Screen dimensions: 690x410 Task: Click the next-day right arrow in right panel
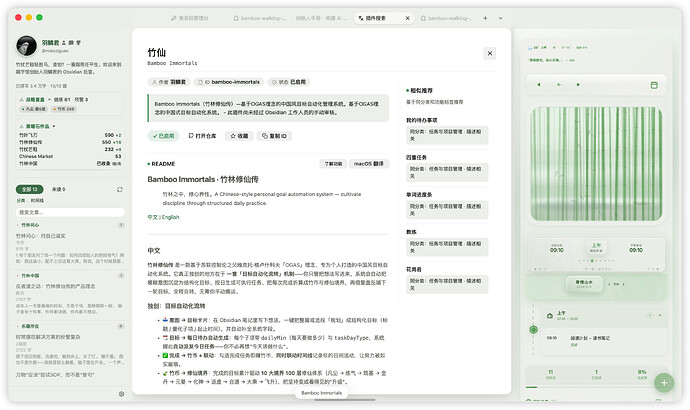pos(578,84)
